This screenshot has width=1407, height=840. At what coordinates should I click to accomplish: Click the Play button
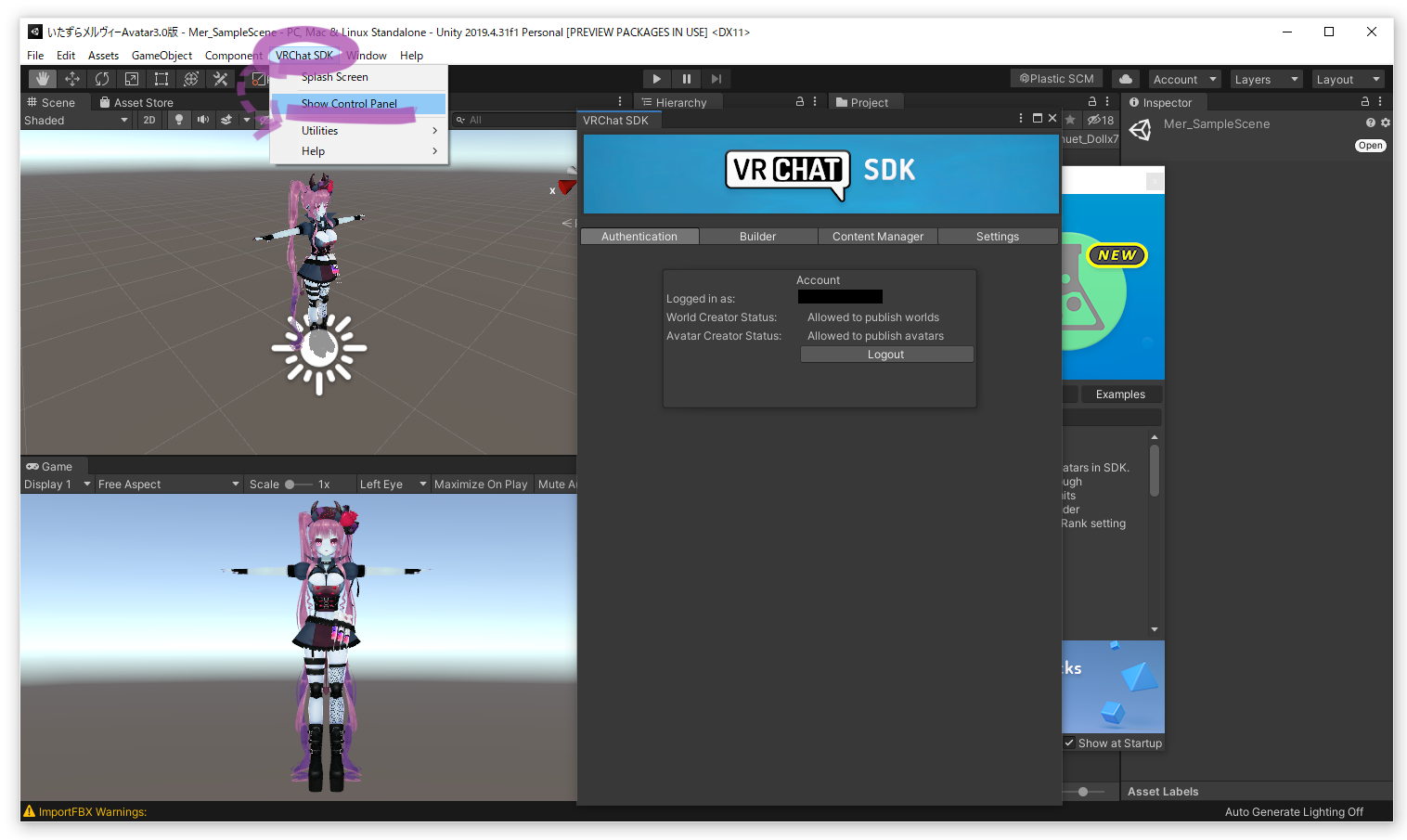656,79
